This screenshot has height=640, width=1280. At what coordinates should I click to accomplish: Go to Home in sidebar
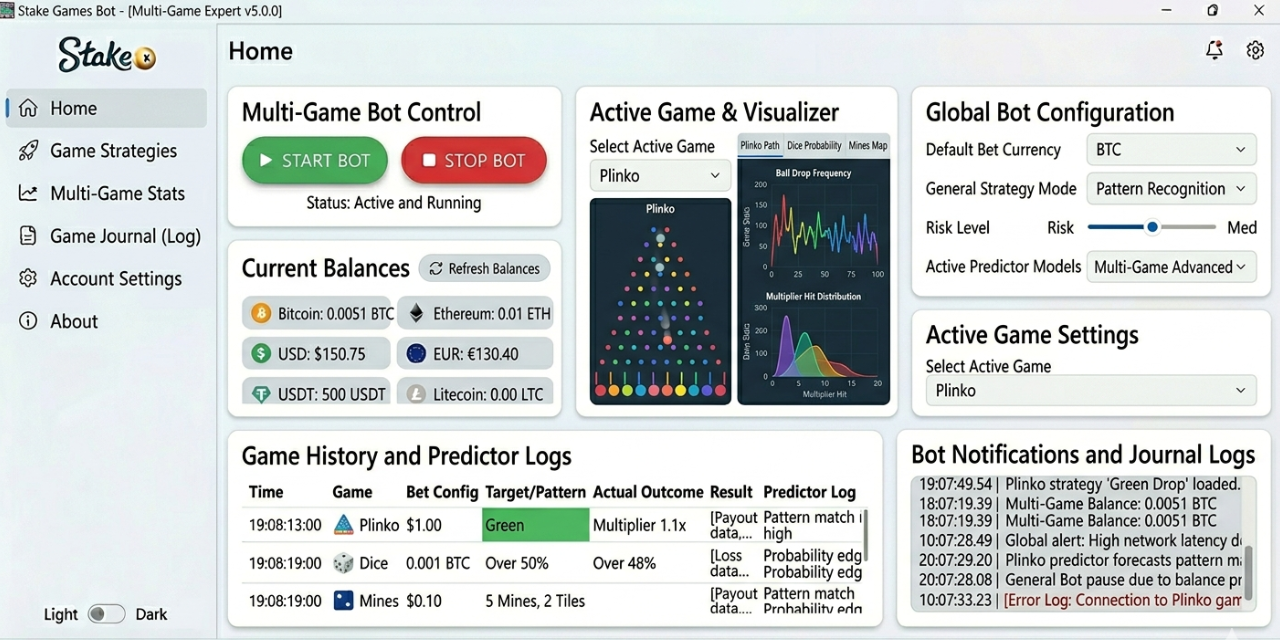coord(106,108)
